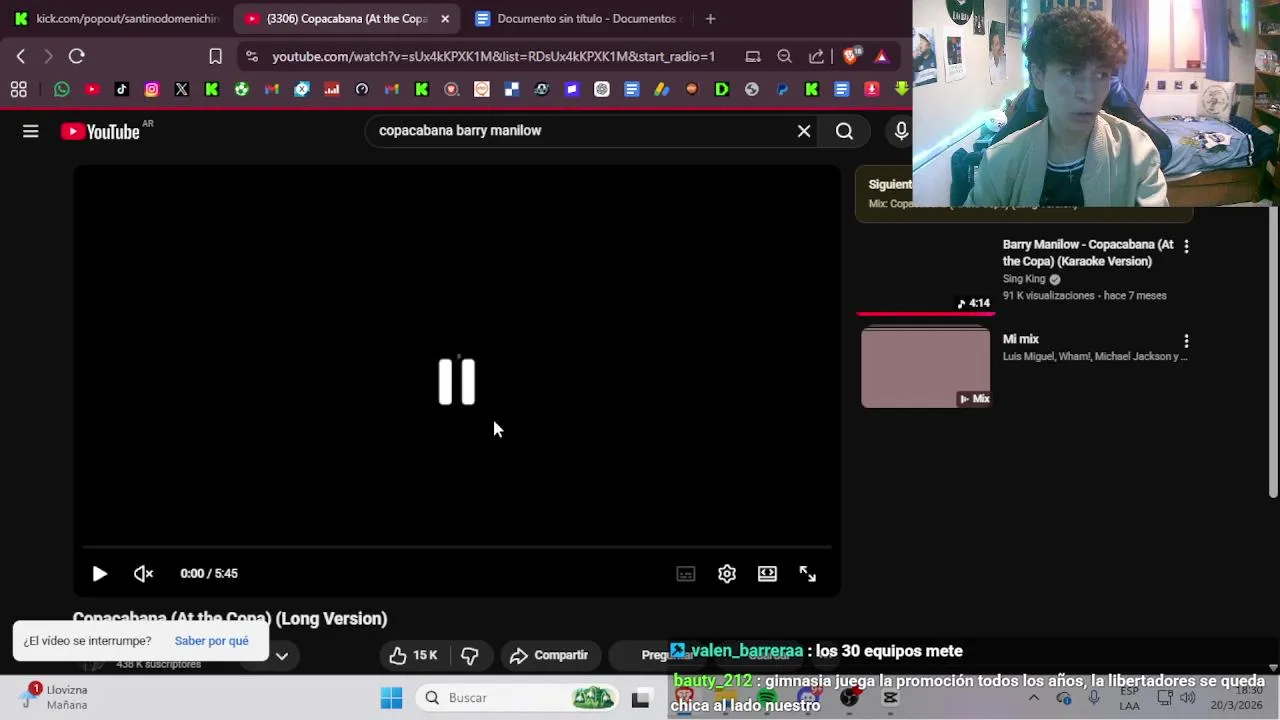Open a new browser tab

710,18
